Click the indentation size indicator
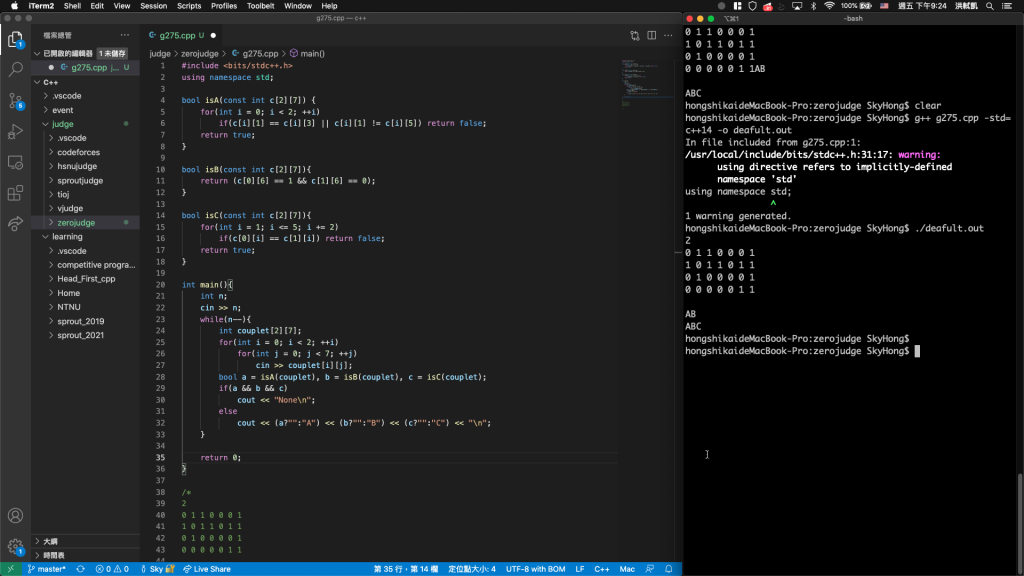This screenshot has height=576, width=1024. pos(472,569)
